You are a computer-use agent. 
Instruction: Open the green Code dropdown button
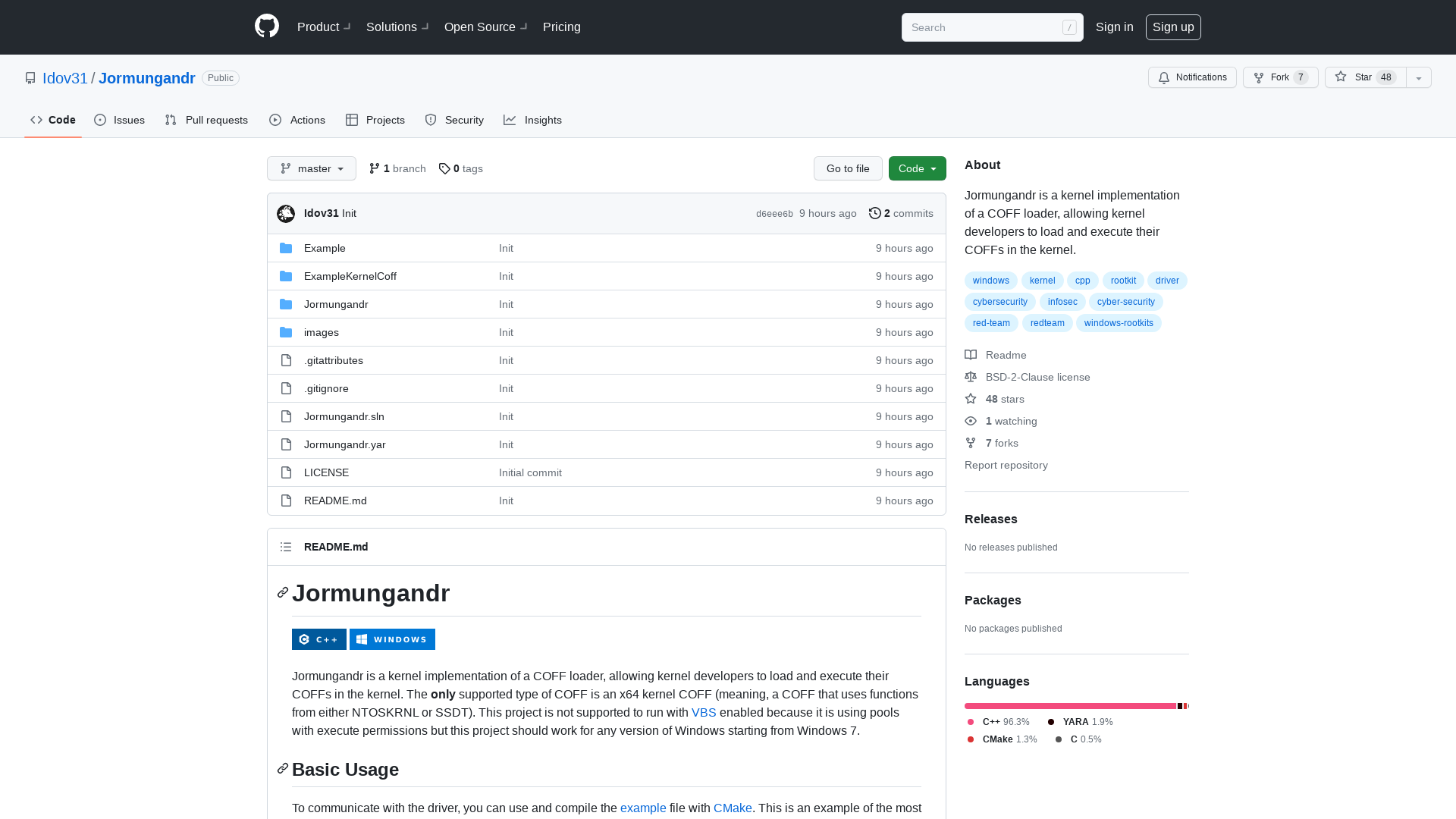(918, 168)
